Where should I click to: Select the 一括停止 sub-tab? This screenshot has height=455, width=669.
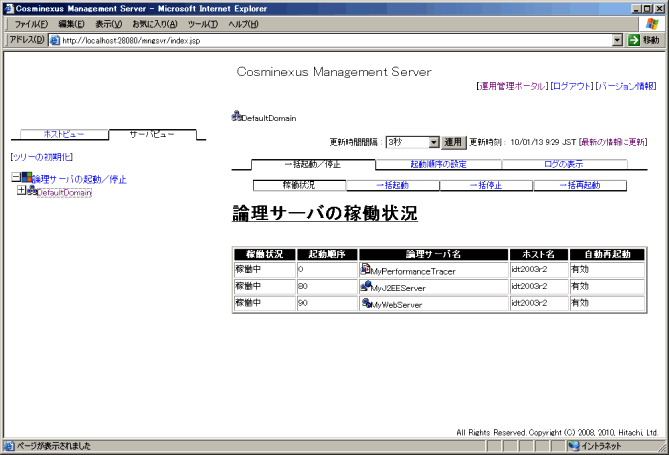(x=486, y=185)
